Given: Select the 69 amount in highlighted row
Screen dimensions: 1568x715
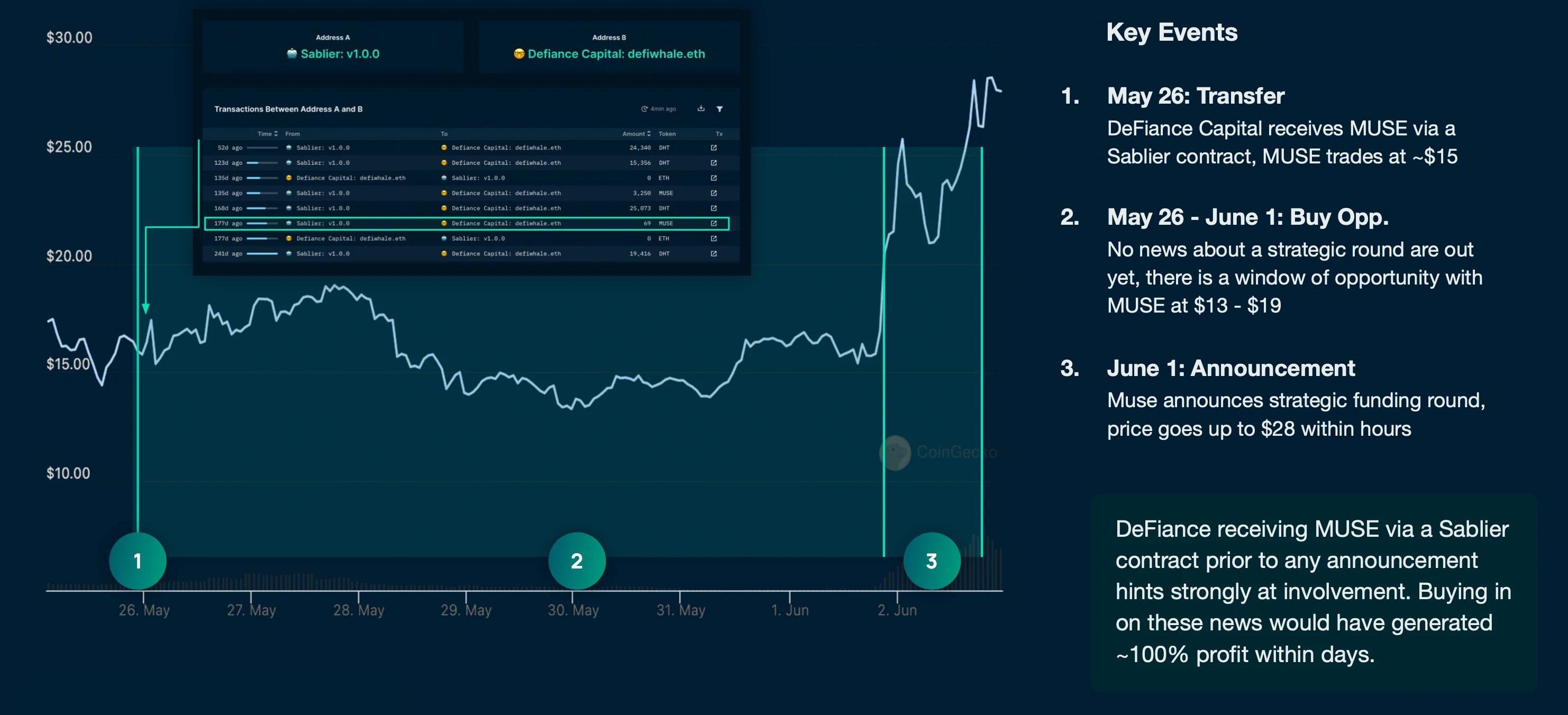Looking at the screenshot, I should [x=647, y=223].
